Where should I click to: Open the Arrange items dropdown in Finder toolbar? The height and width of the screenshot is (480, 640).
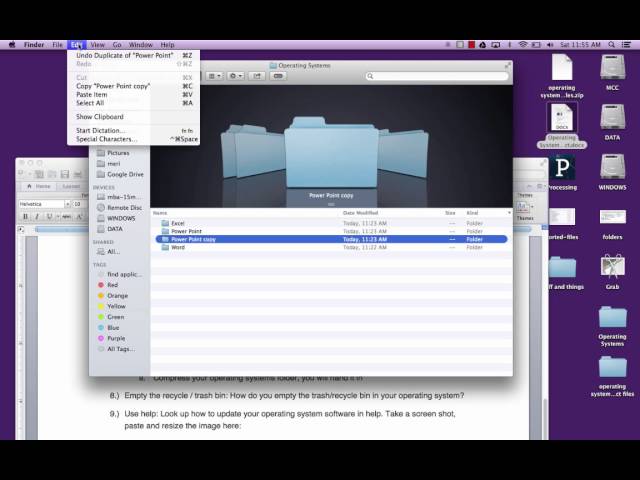pyautogui.click(x=215, y=76)
